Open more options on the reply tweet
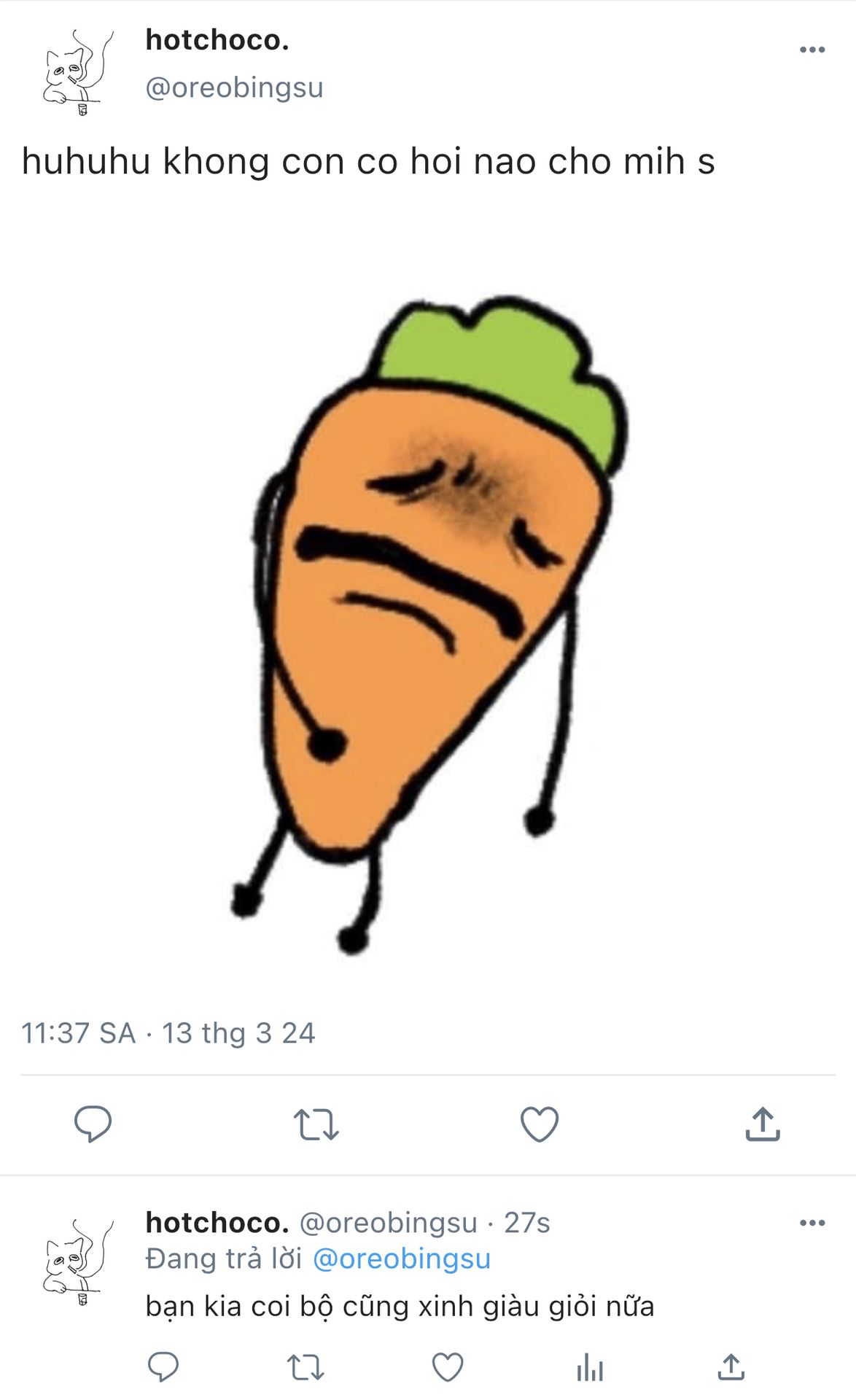This screenshot has height=1400, width=856. [812, 1223]
